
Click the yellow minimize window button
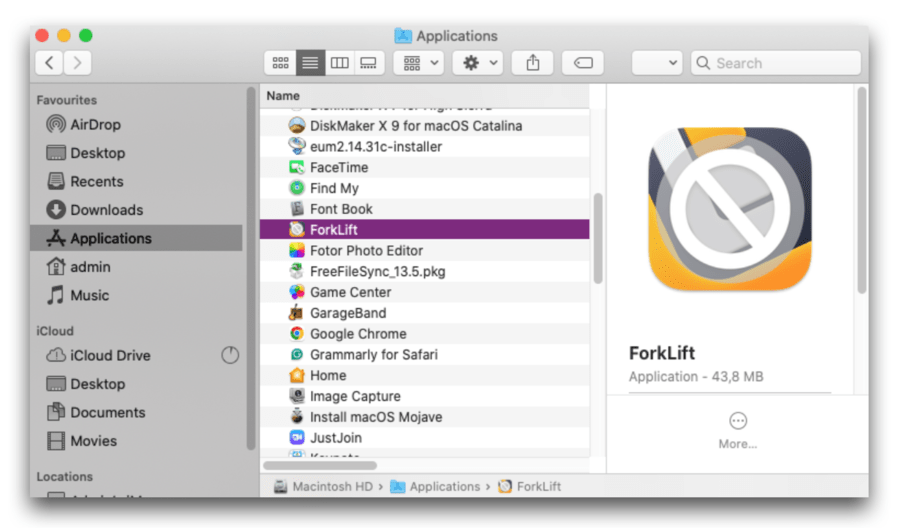pyautogui.click(x=64, y=36)
